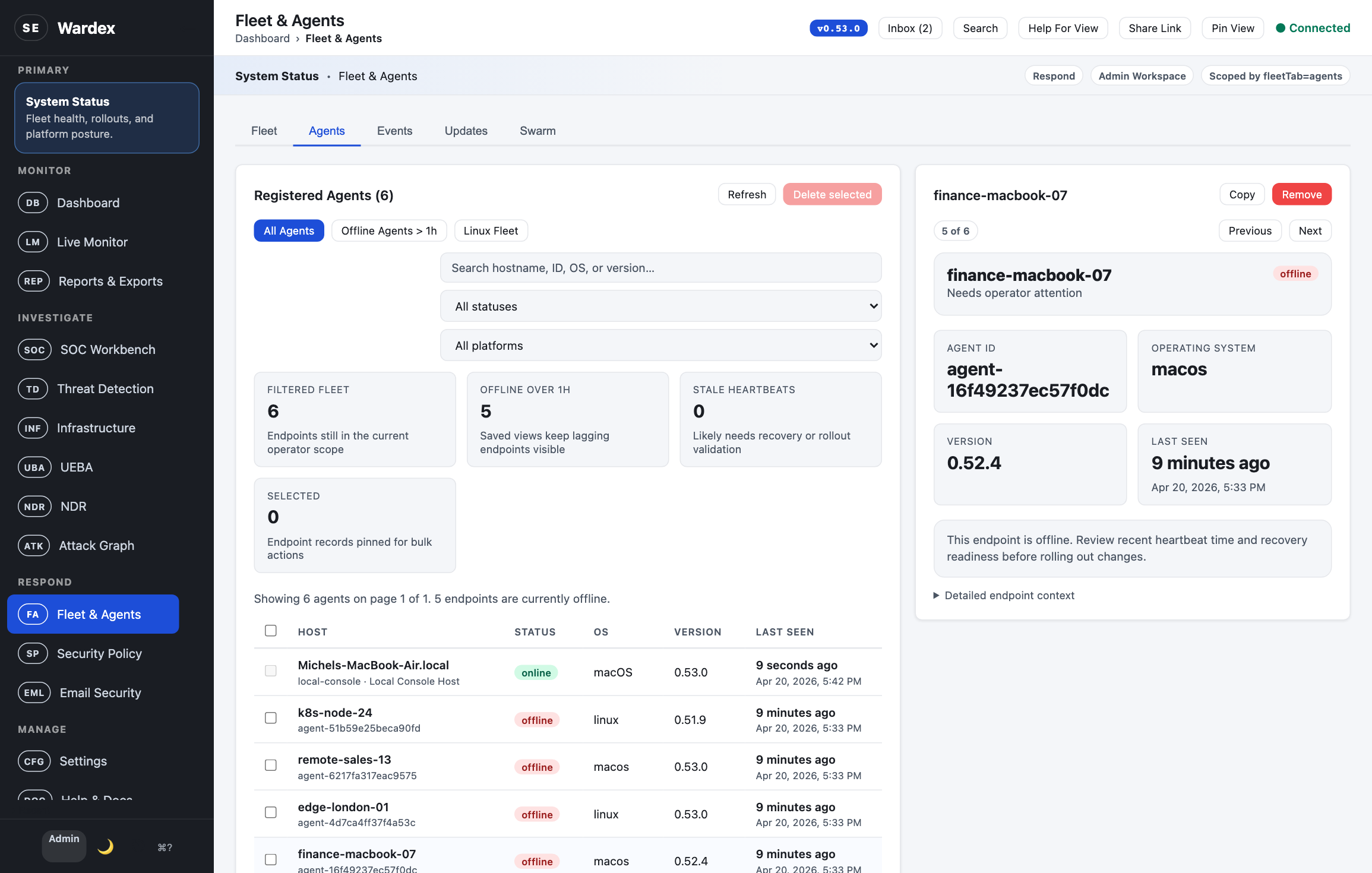Open the All statuses dropdown
Screen dimensions: 1372x873
coord(660,306)
